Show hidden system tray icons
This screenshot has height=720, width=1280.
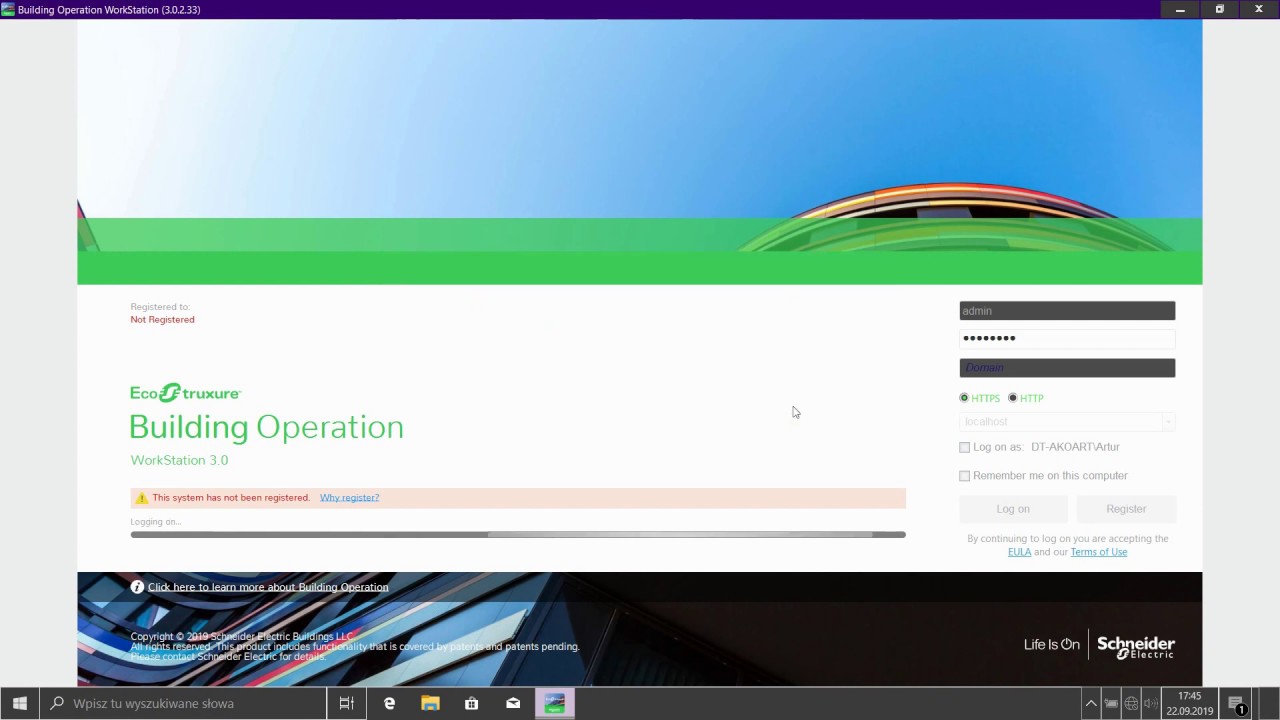coord(1091,704)
